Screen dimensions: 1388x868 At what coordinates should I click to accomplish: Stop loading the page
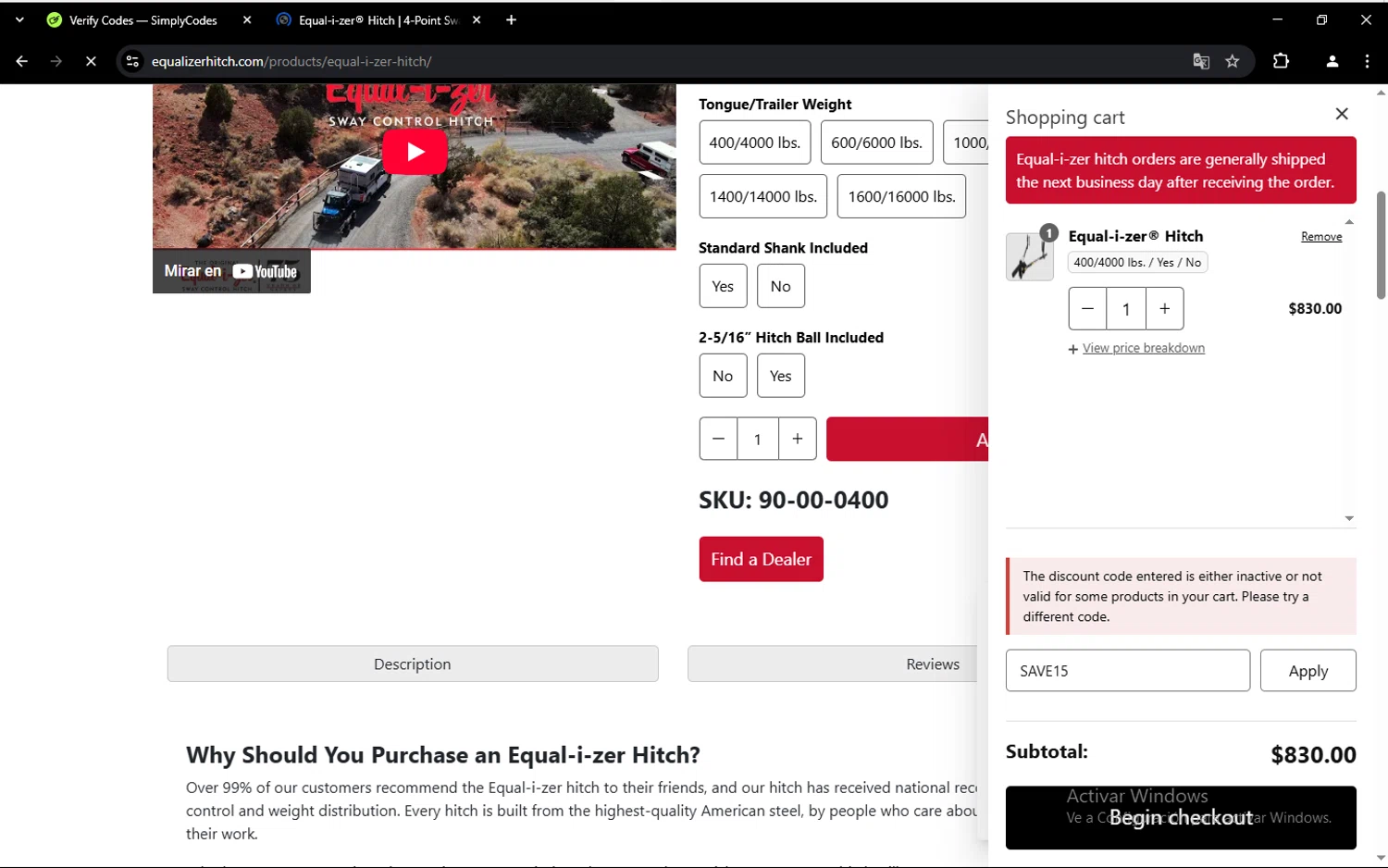click(x=91, y=61)
